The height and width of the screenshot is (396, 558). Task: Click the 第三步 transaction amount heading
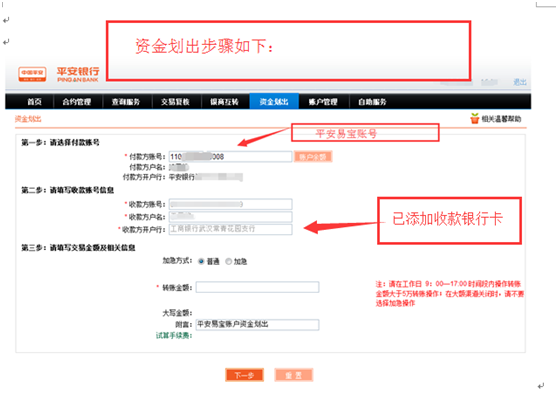[x=78, y=248]
